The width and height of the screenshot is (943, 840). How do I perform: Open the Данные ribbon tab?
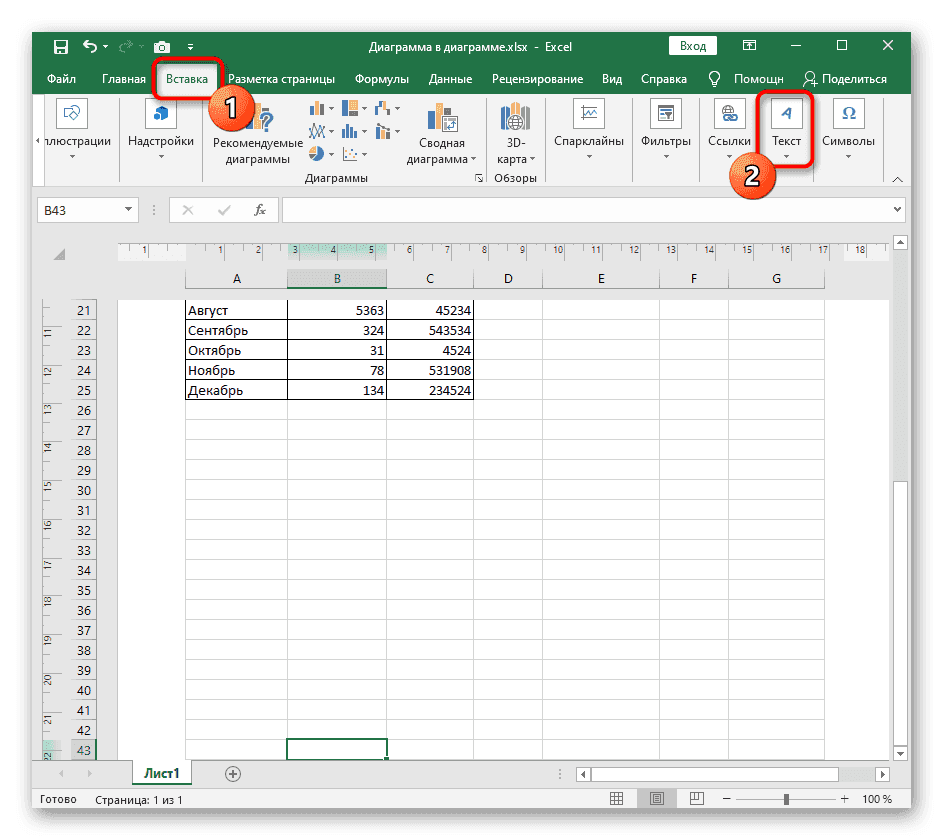pos(450,79)
